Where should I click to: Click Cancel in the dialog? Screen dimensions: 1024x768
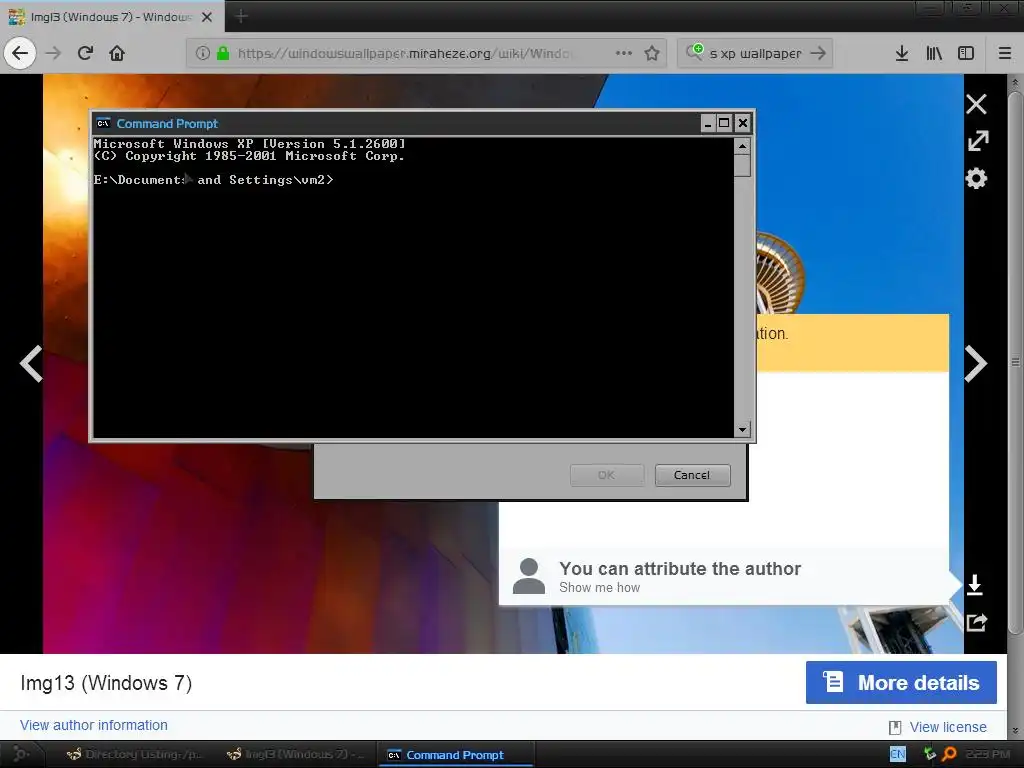tap(692, 475)
